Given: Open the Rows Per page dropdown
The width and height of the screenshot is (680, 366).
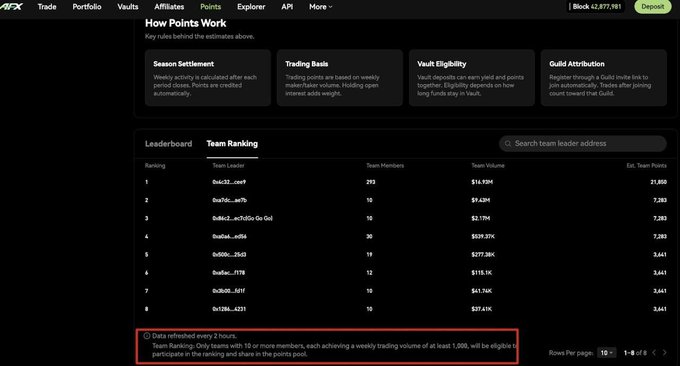Looking at the screenshot, I should tap(606, 353).
